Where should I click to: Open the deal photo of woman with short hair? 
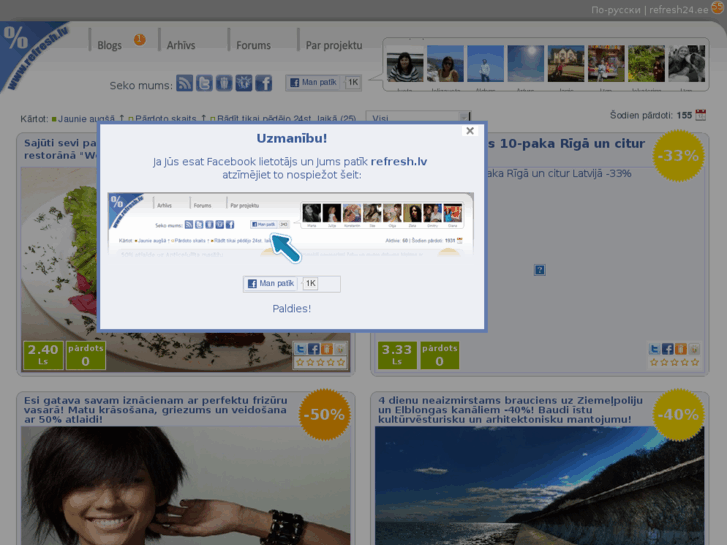[185, 486]
